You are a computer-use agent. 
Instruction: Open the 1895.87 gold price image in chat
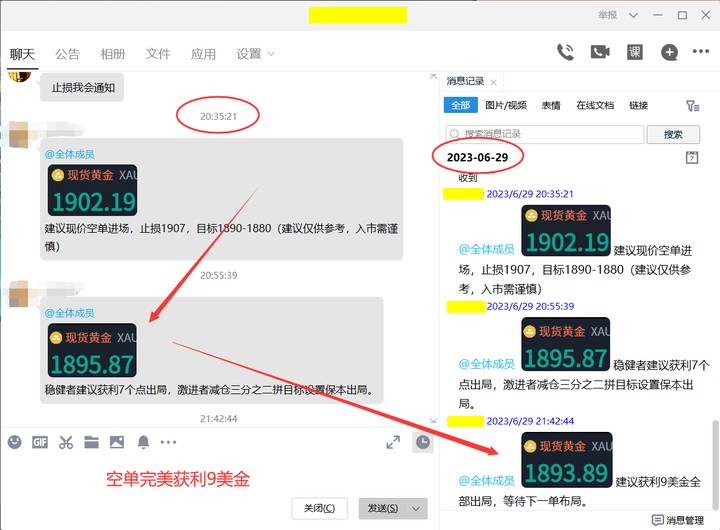(92, 350)
